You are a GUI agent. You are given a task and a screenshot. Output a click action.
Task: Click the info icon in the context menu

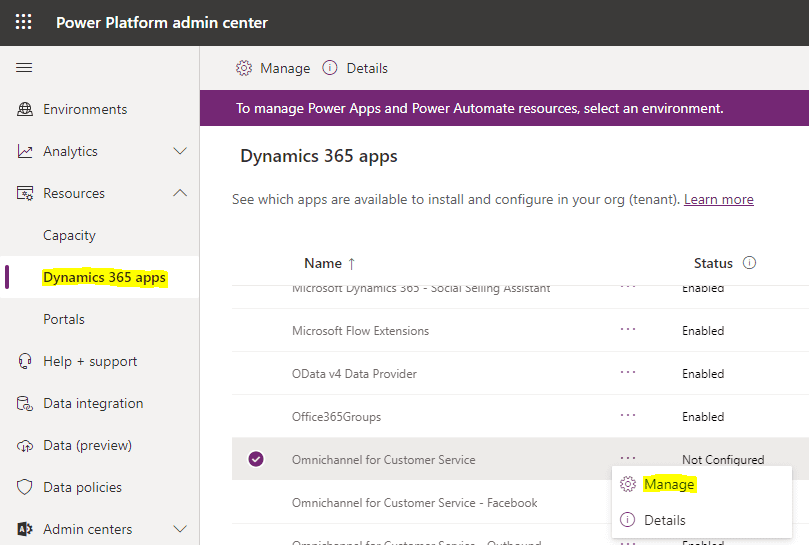pyautogui.click(x=627, y=519)
